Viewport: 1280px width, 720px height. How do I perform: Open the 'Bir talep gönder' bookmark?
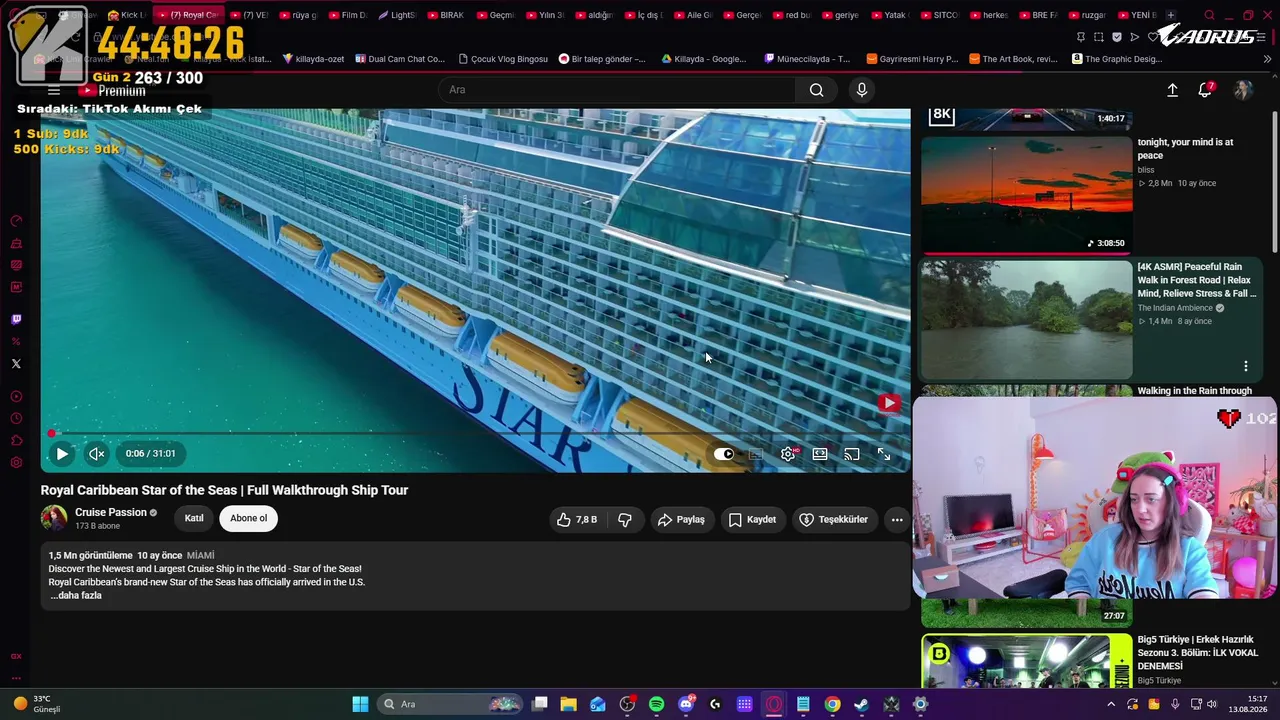[x=602, y=59]
